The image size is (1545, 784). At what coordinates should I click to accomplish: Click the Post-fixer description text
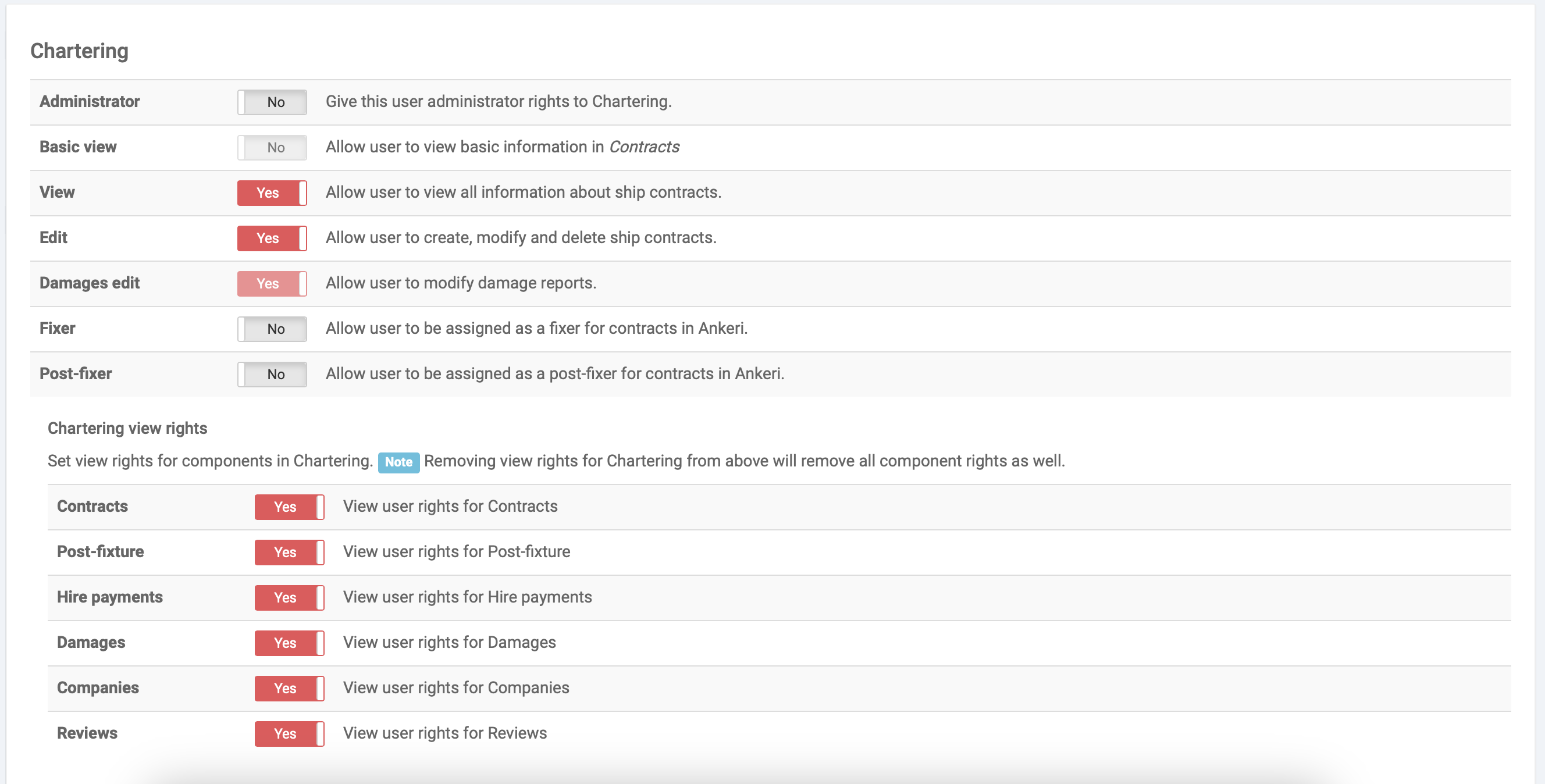(x=554, y=374)
